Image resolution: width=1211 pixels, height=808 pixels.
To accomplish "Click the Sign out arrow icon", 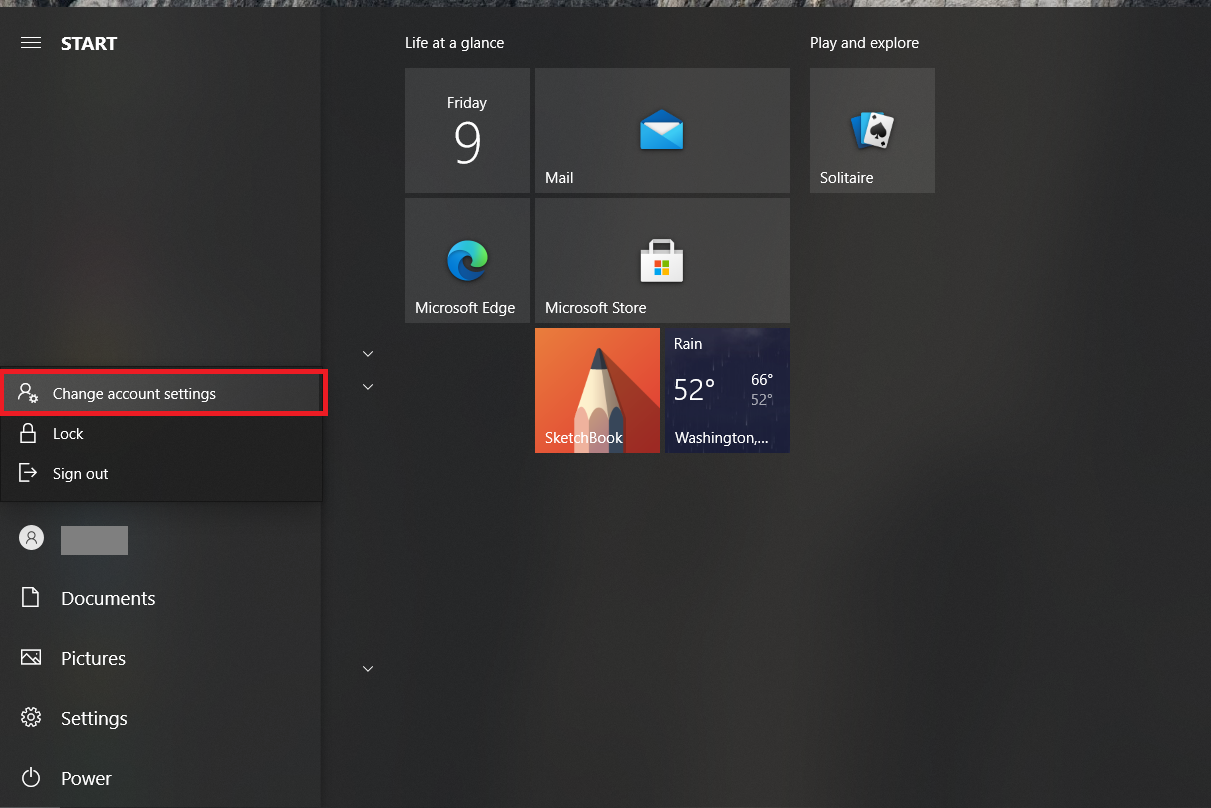I will click(x=30, y=473).
